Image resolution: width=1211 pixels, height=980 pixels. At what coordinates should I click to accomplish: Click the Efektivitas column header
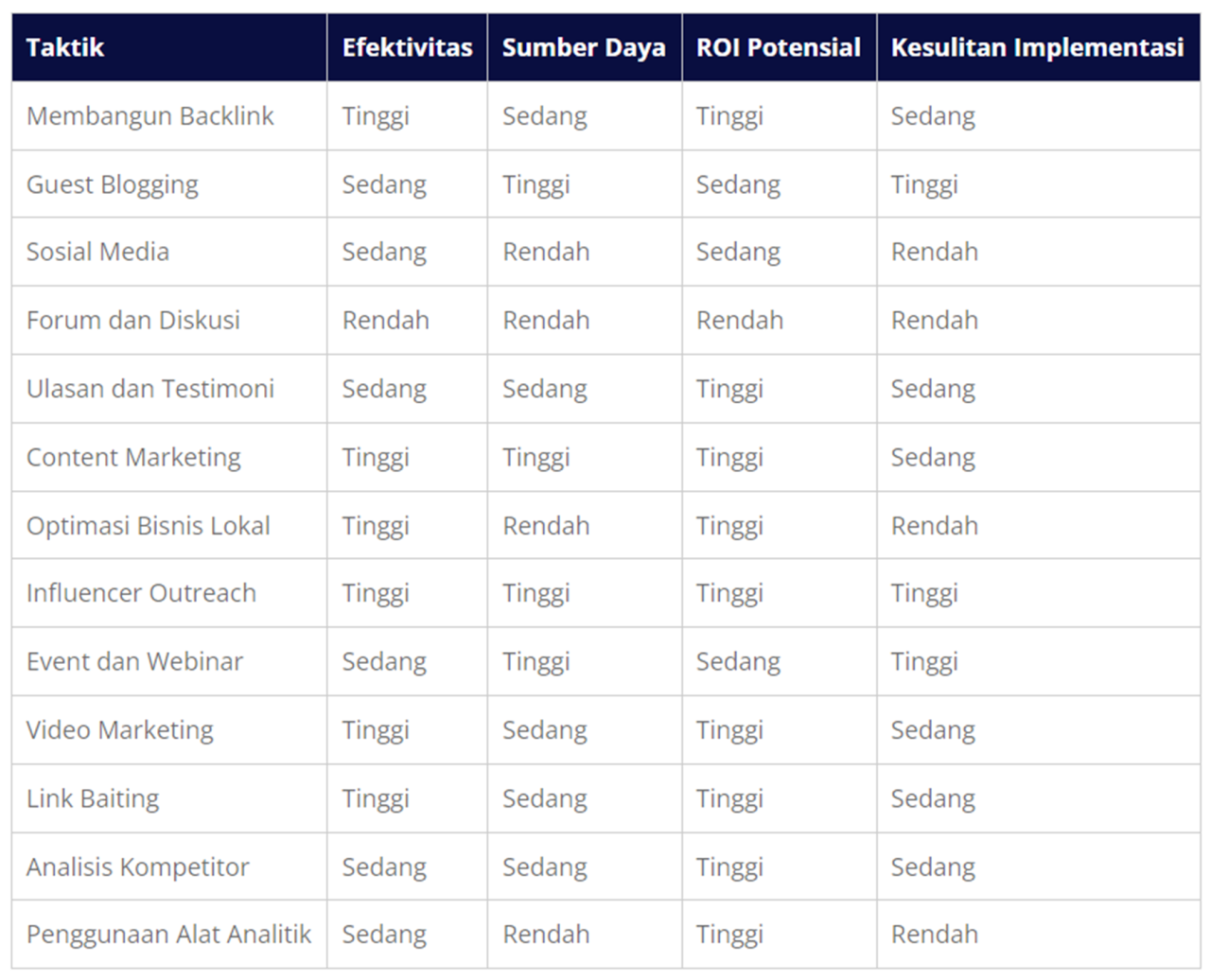(407, 47)
